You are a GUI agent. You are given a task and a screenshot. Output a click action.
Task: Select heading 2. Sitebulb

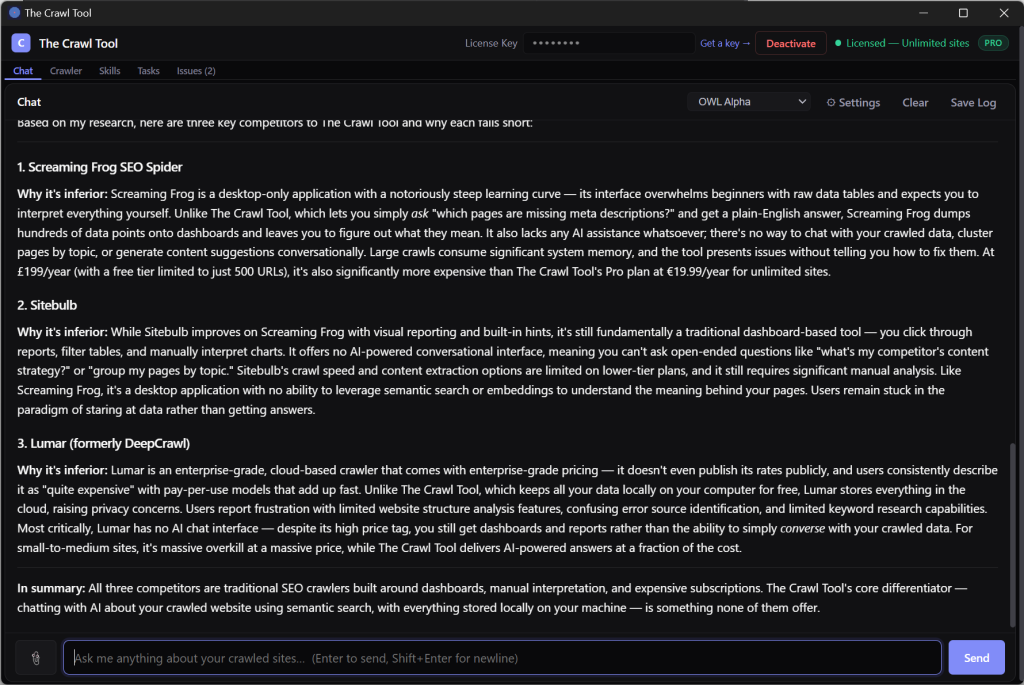tap(47, 306)
